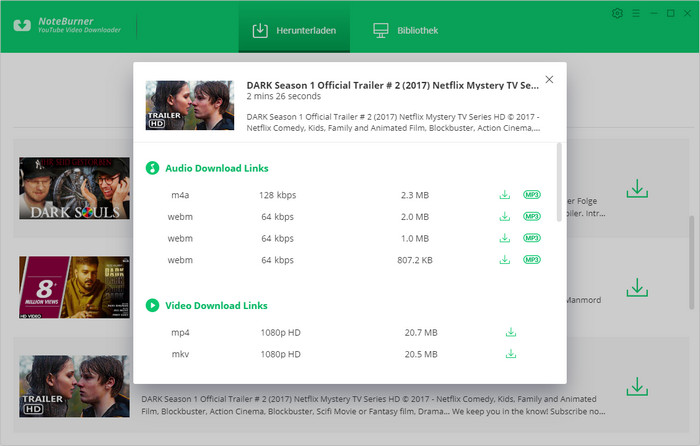Screen dimensions: 700x446
Task: Download the webm 807.2 KB audio
Action: pos(504,260)
